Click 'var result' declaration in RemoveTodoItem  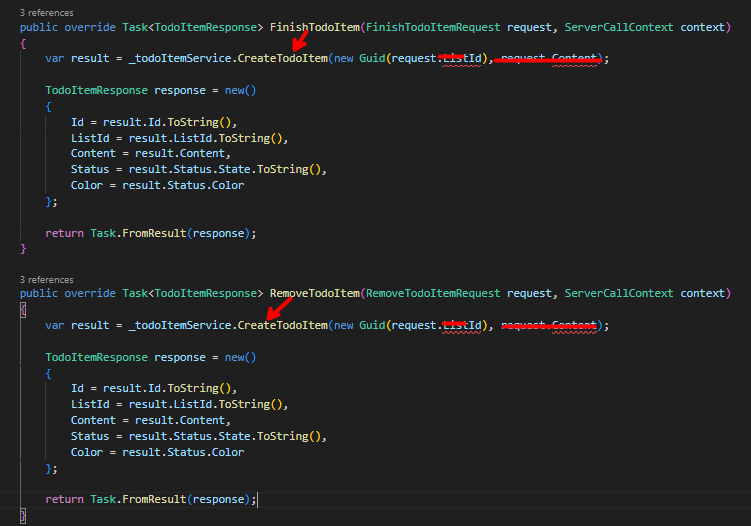click(77, 325)
